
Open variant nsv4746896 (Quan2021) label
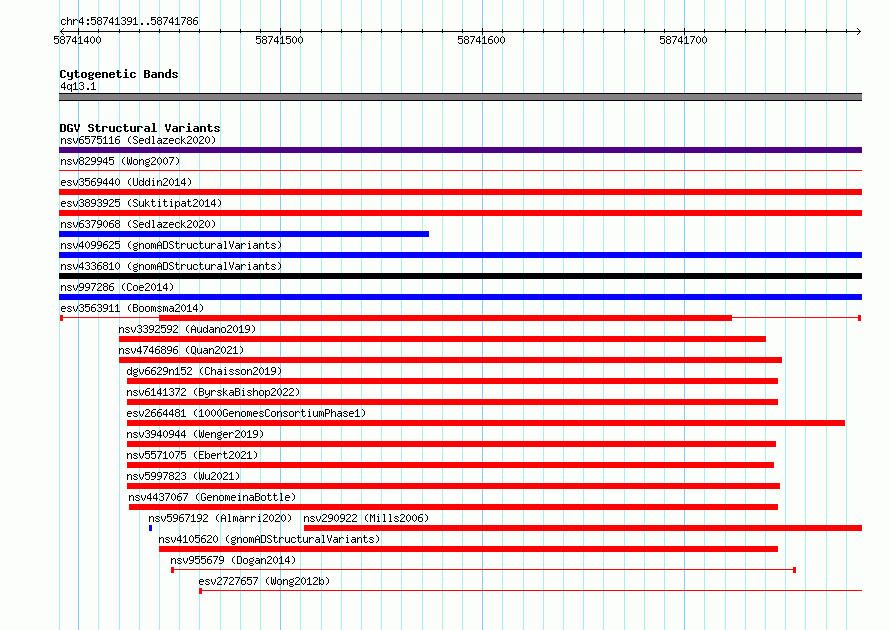(x=181, y=350)
